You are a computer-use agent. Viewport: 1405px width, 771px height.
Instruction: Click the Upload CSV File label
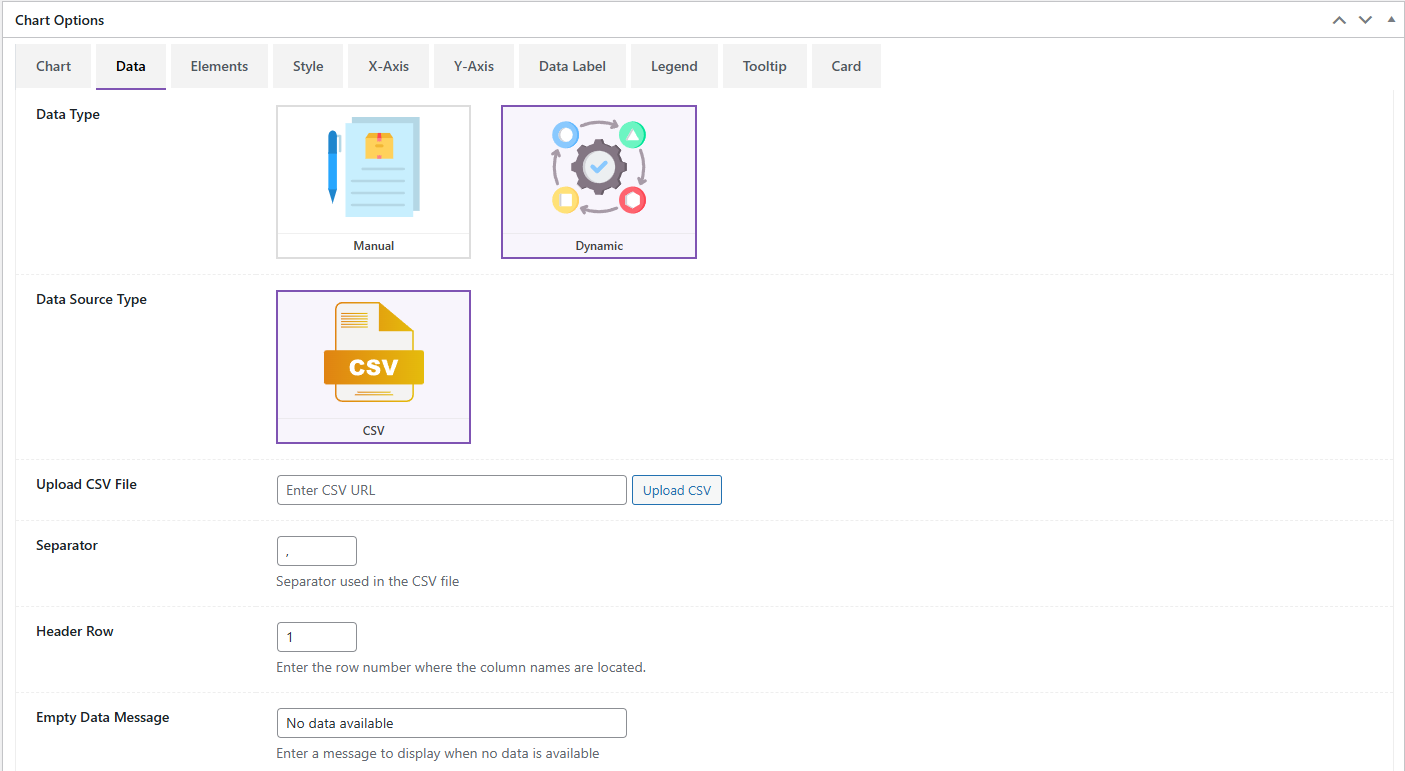(87, 484)
